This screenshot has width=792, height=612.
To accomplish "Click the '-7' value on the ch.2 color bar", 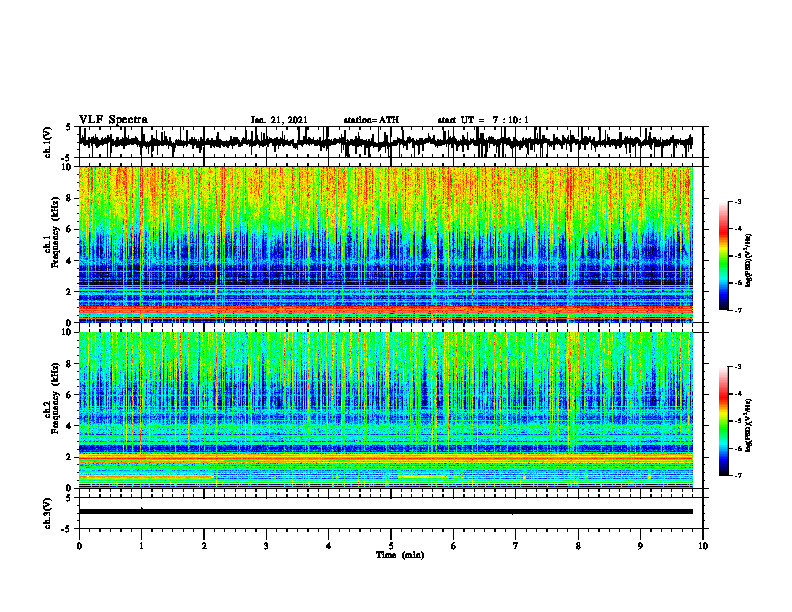I will point(737,476).
